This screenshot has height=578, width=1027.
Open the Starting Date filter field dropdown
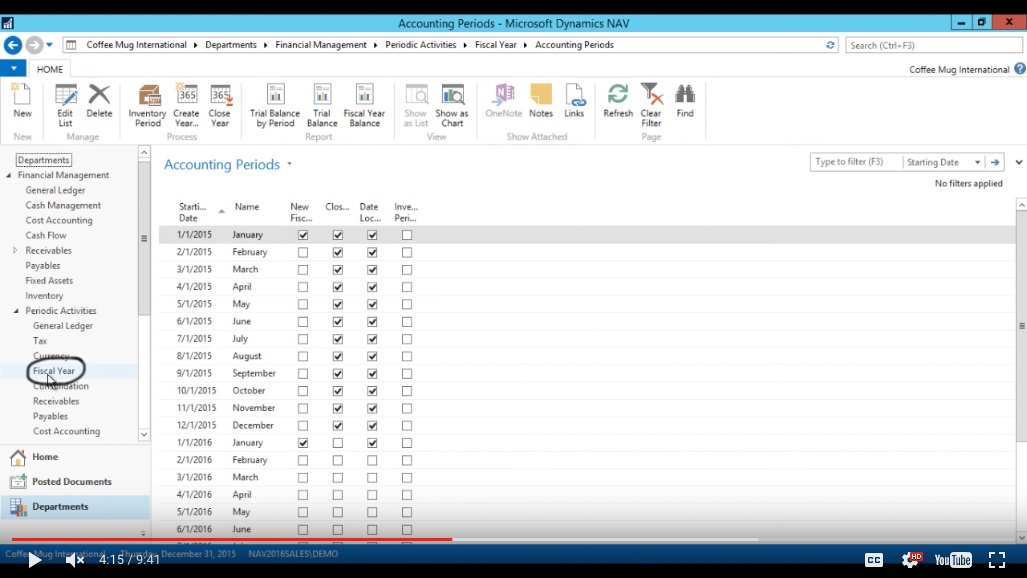pyautogui.click(x=977, y=163)
